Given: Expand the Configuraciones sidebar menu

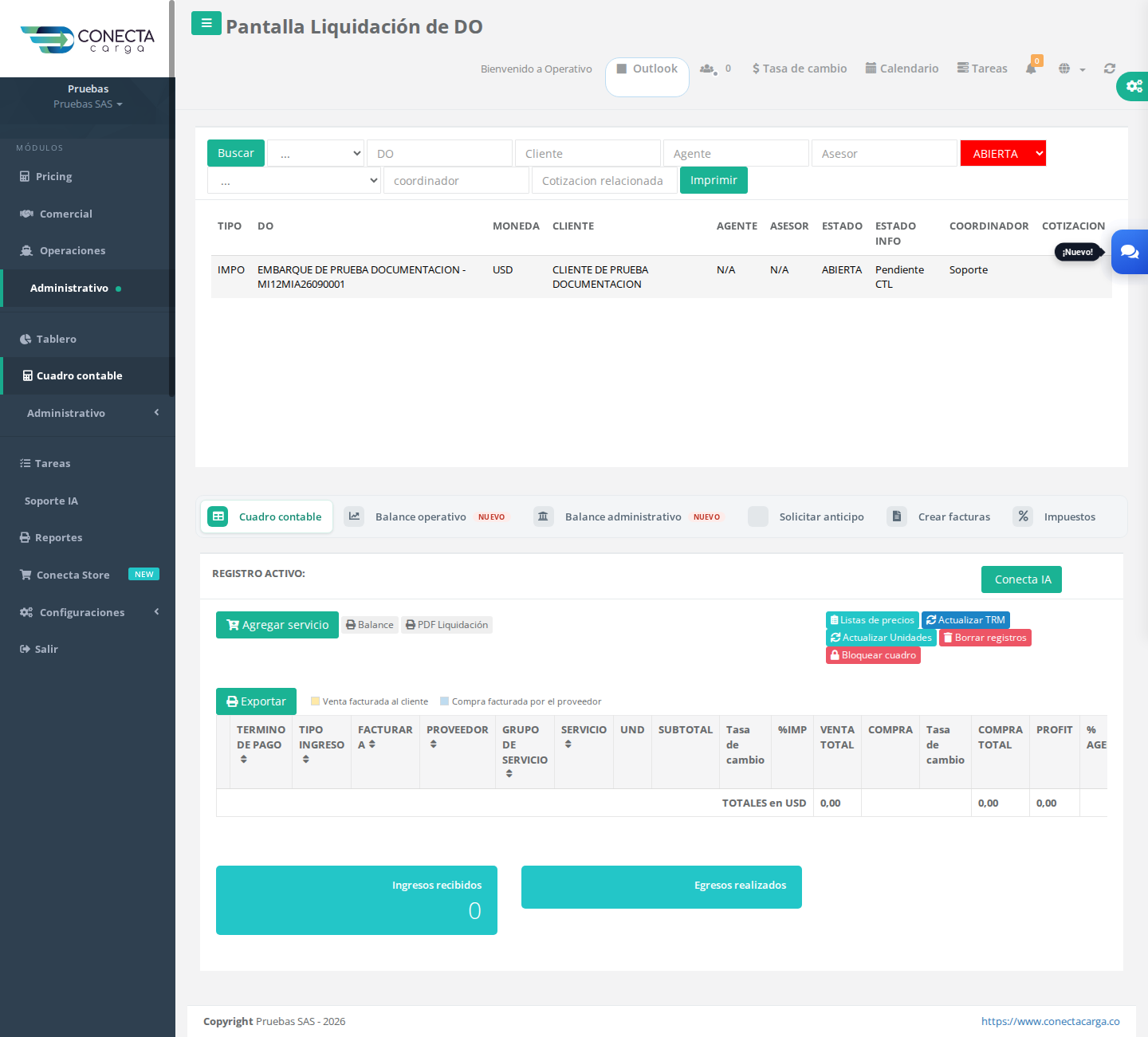Looking at the screenshot, I should [88, 612].
